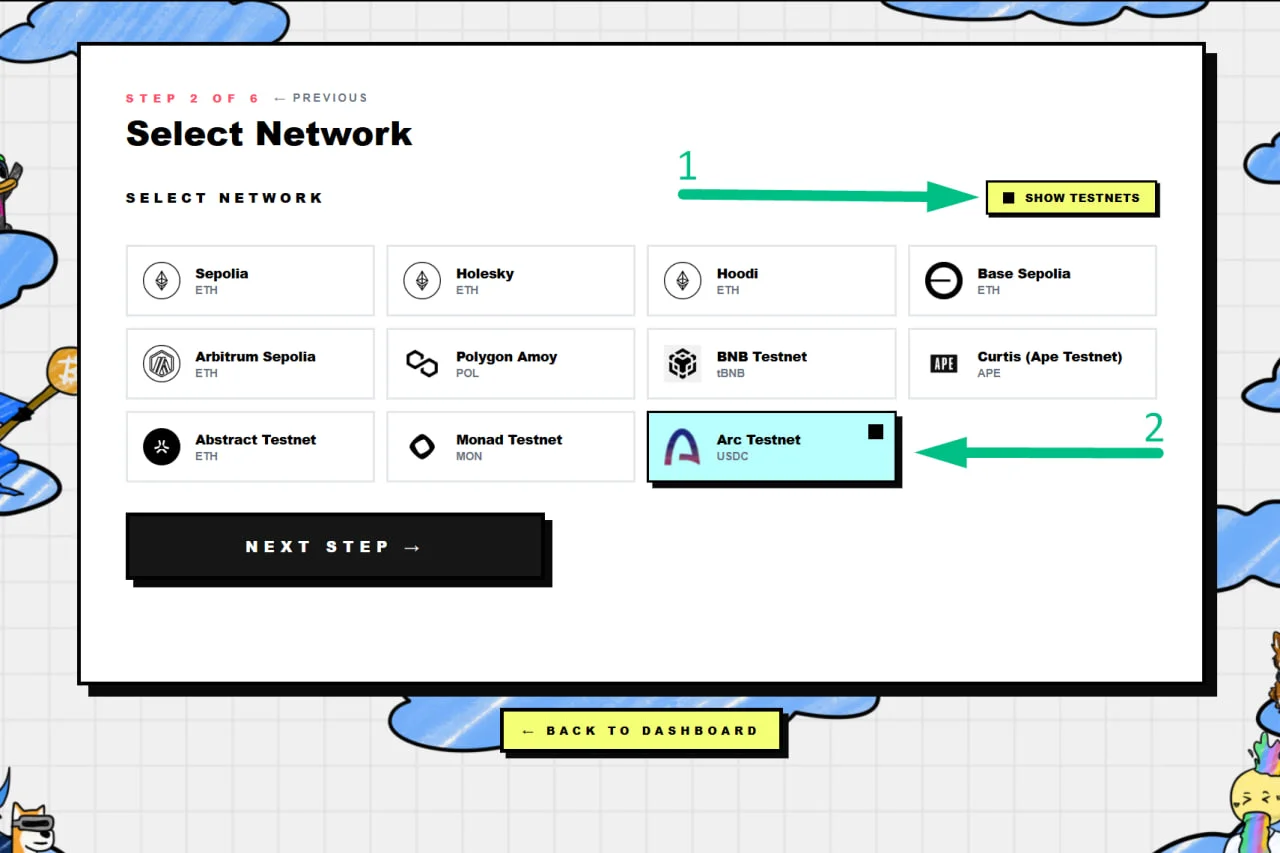The height and width of the screenshot is (853, 1280).
Task: Click the BNB Testnet cube logo
Action: pos(683,364)
